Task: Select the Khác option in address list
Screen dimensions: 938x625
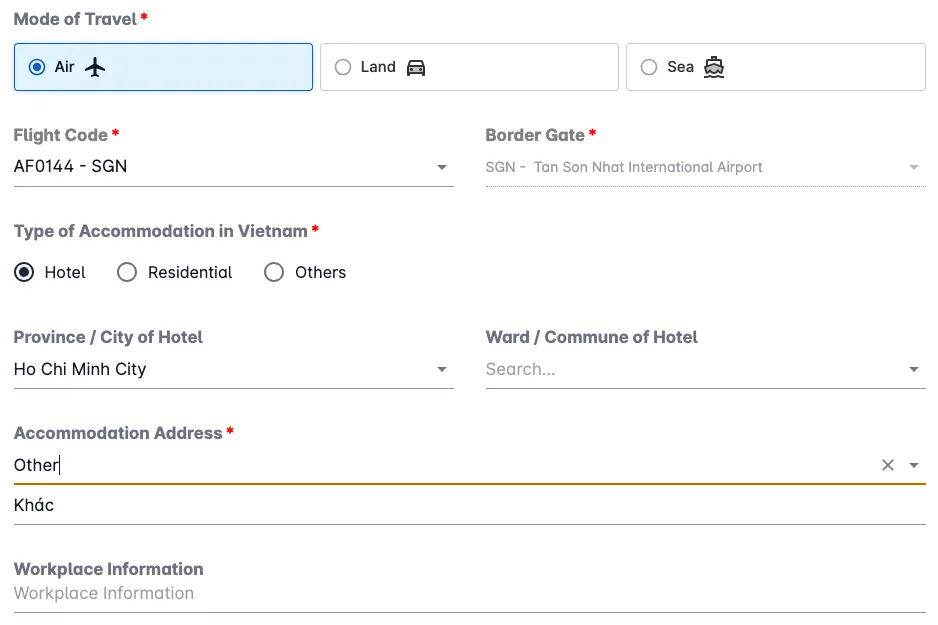Action: tap(470, 505)
